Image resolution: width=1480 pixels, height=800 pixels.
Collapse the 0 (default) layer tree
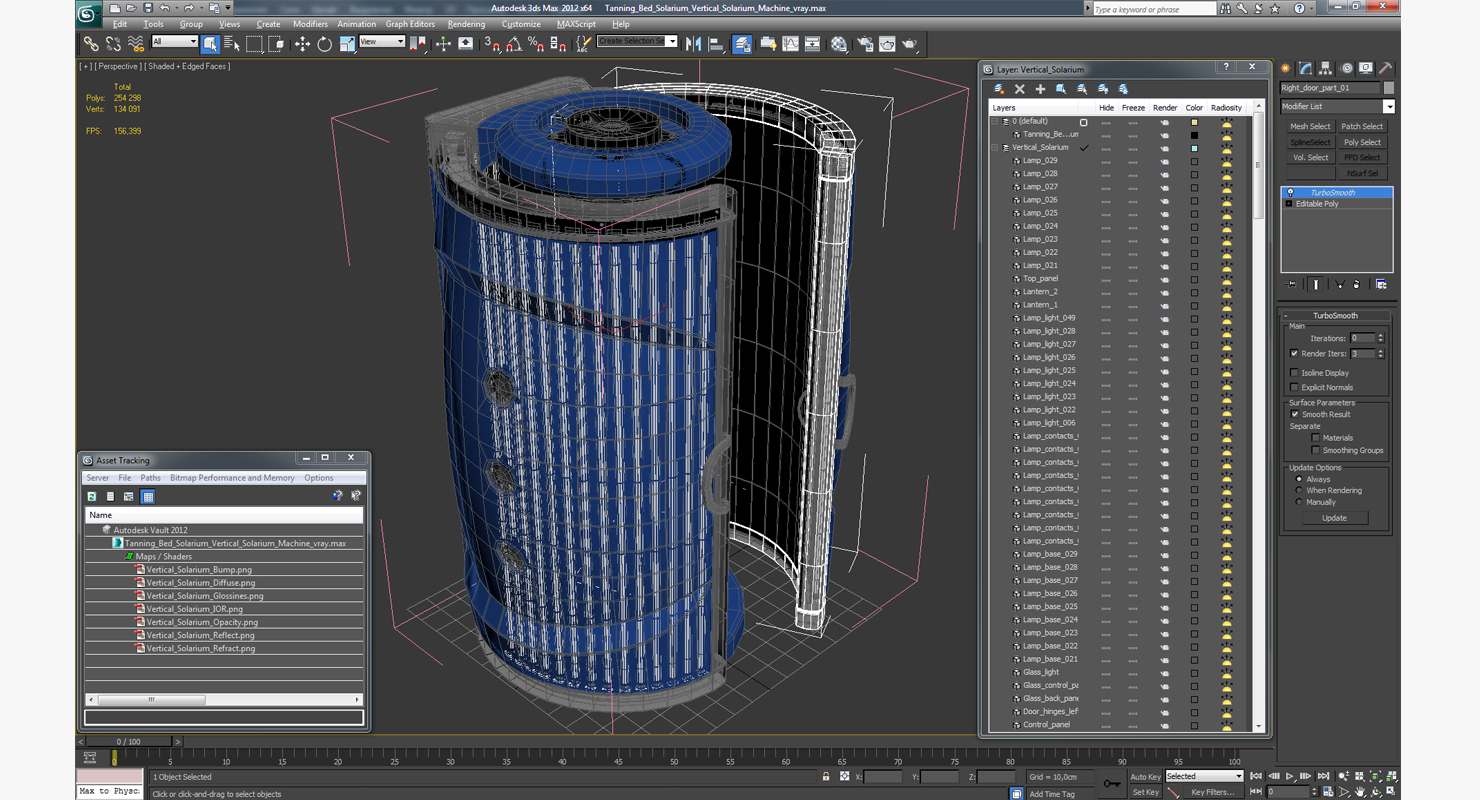tap(996, 121)
